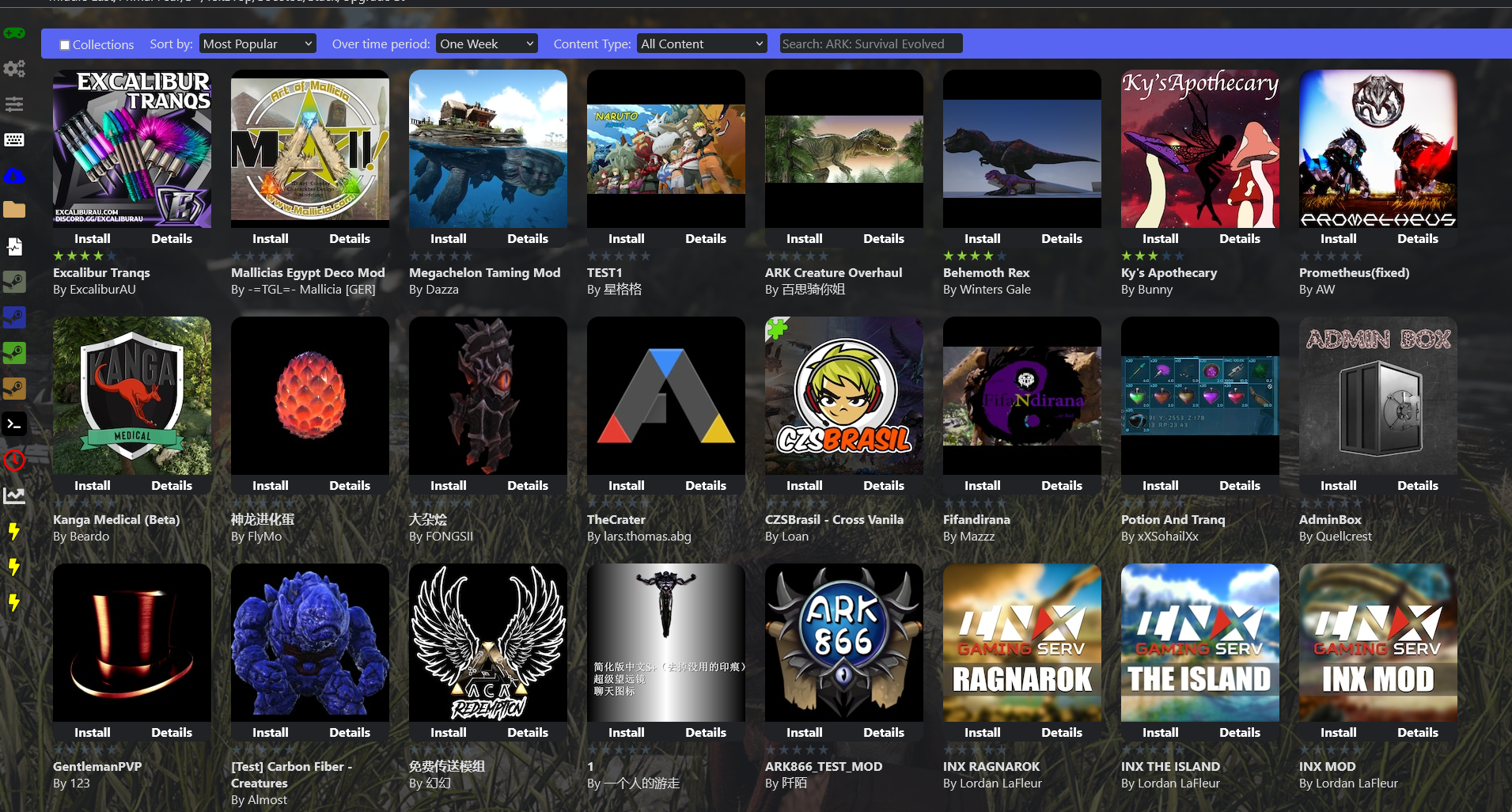
Task: Select the blue Steam icon
Action: tap(14, 317)
